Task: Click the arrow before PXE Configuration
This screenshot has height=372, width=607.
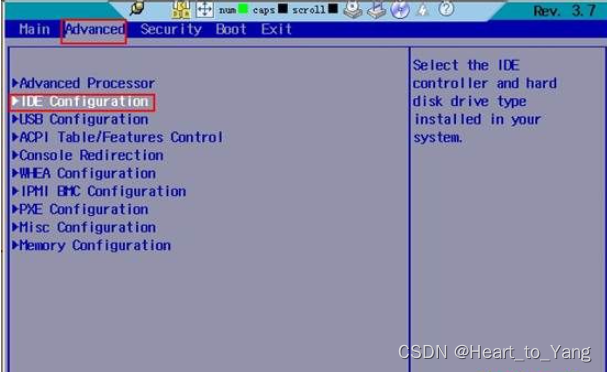Action: [15, 209]
